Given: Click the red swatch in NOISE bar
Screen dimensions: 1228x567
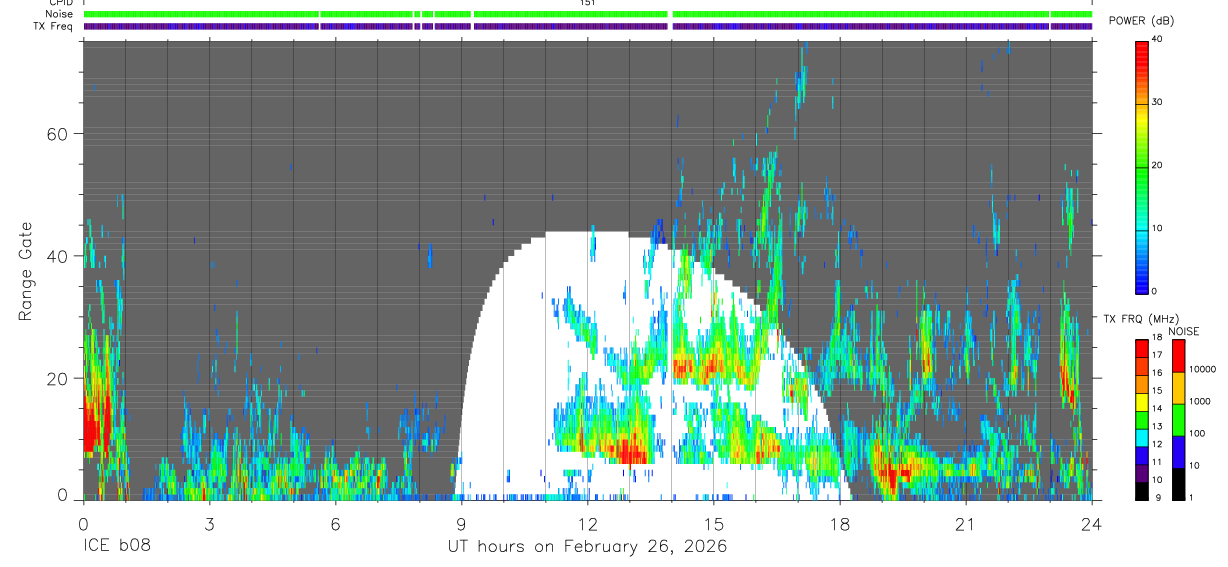Looking at the screenshot, I should pos(1178,356).
